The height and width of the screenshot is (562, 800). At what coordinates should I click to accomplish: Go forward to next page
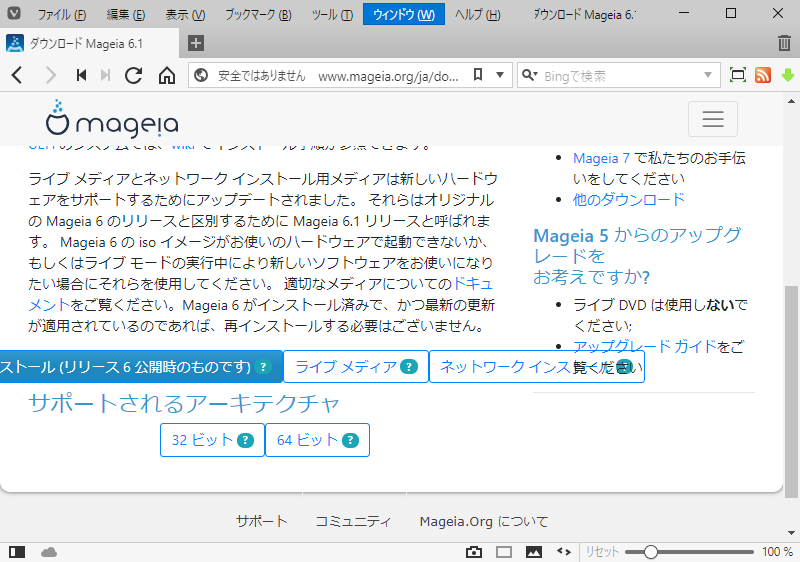(50, 75)
